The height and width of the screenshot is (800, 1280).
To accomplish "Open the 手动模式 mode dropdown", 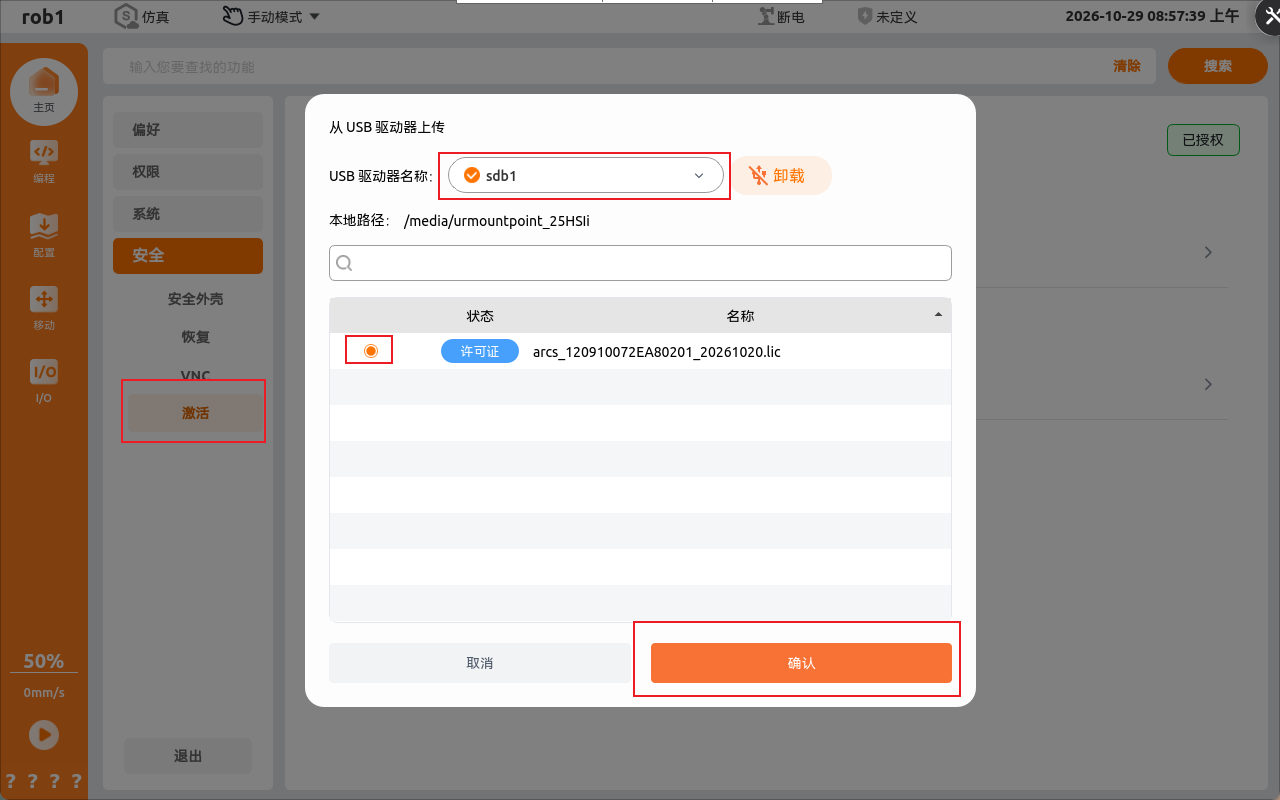I will [x=271, y=16].
